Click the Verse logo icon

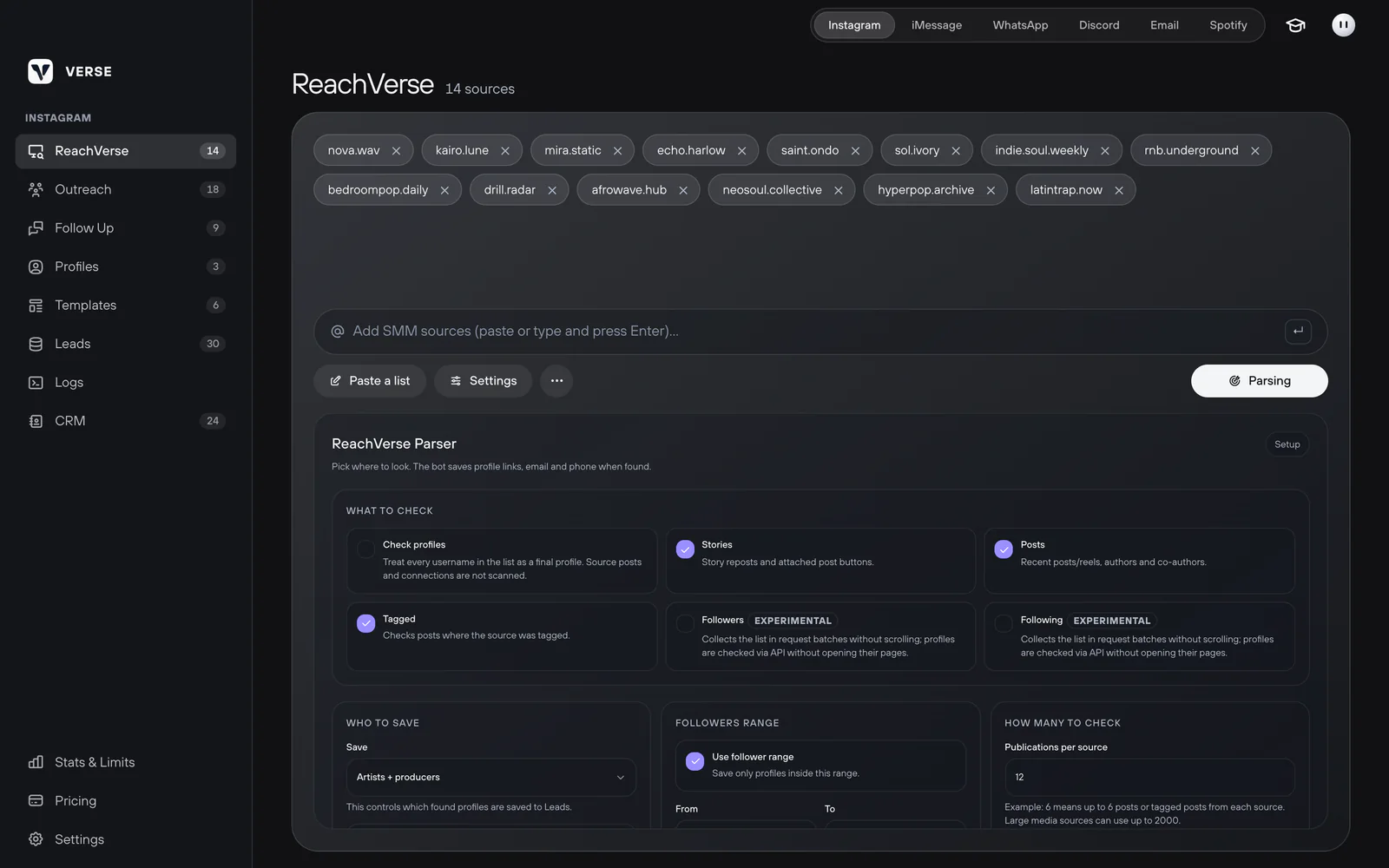pyautogui.click(x=40, y=71)
